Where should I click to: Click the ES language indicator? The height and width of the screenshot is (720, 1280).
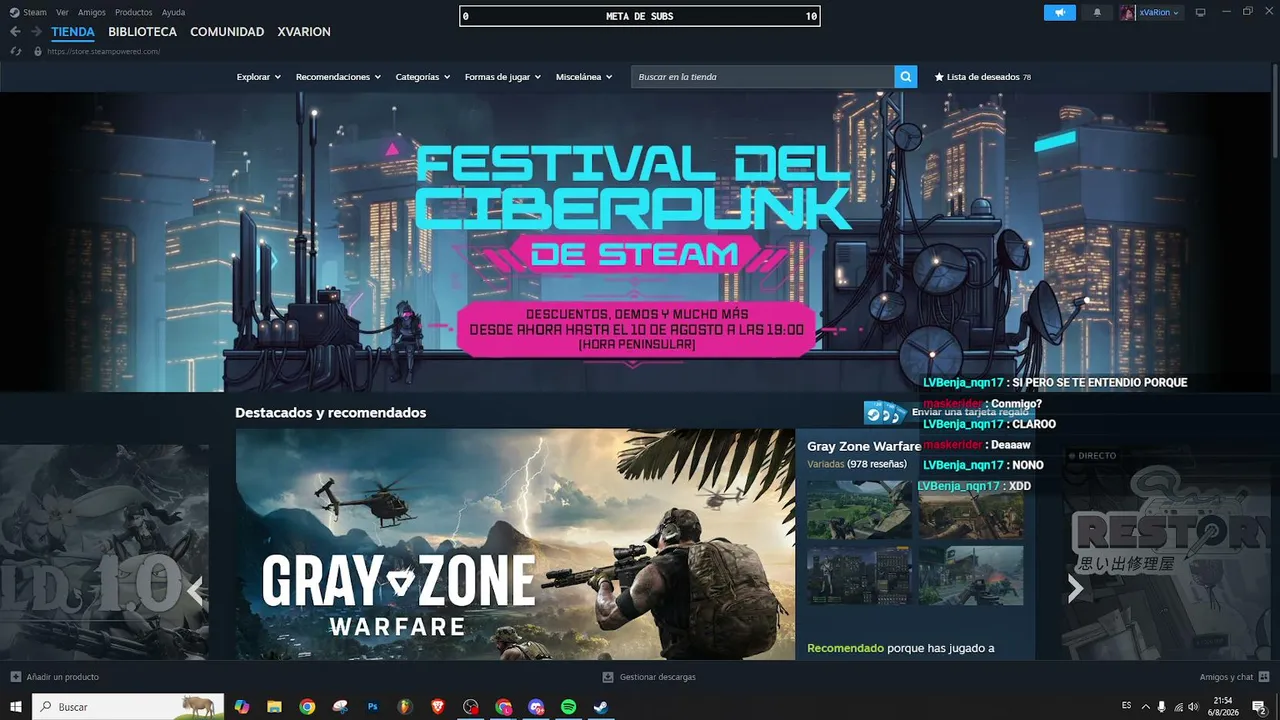coord(1127,705)
